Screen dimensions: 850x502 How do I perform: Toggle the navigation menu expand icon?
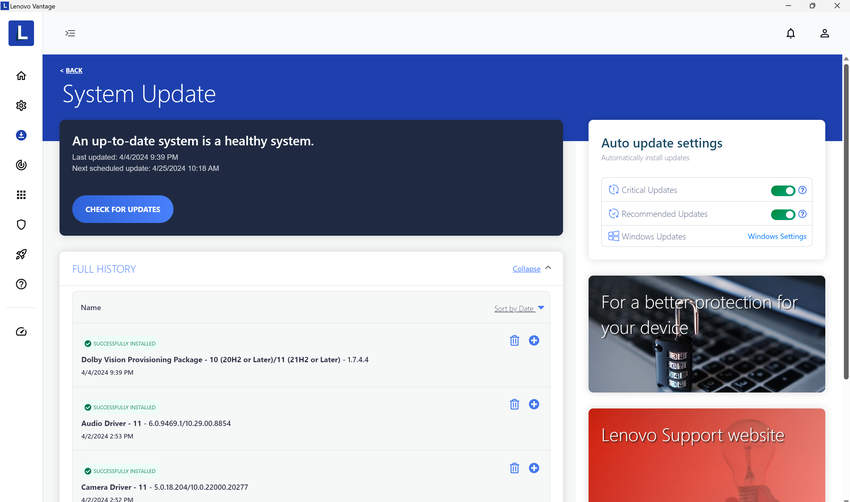(70, 33)
